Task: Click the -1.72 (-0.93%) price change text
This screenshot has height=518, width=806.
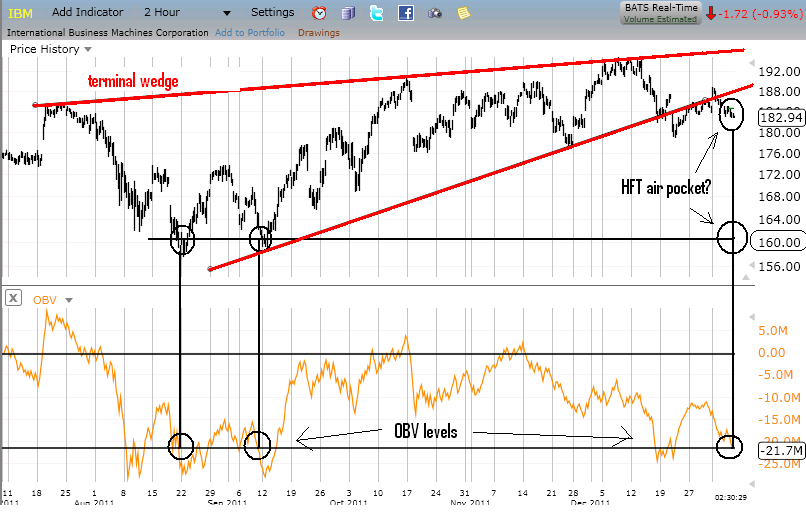Action: coord(760,14)
